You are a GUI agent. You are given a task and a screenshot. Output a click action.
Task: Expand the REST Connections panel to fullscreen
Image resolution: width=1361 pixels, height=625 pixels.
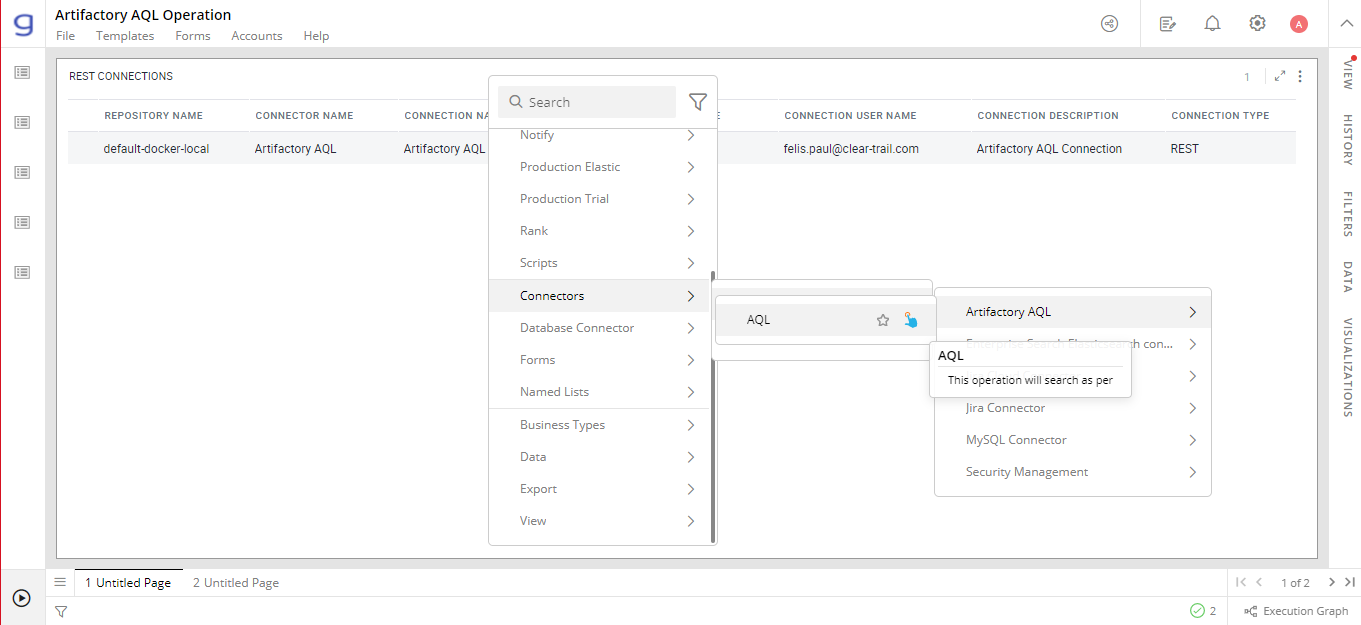click(x=1279, y=76)
